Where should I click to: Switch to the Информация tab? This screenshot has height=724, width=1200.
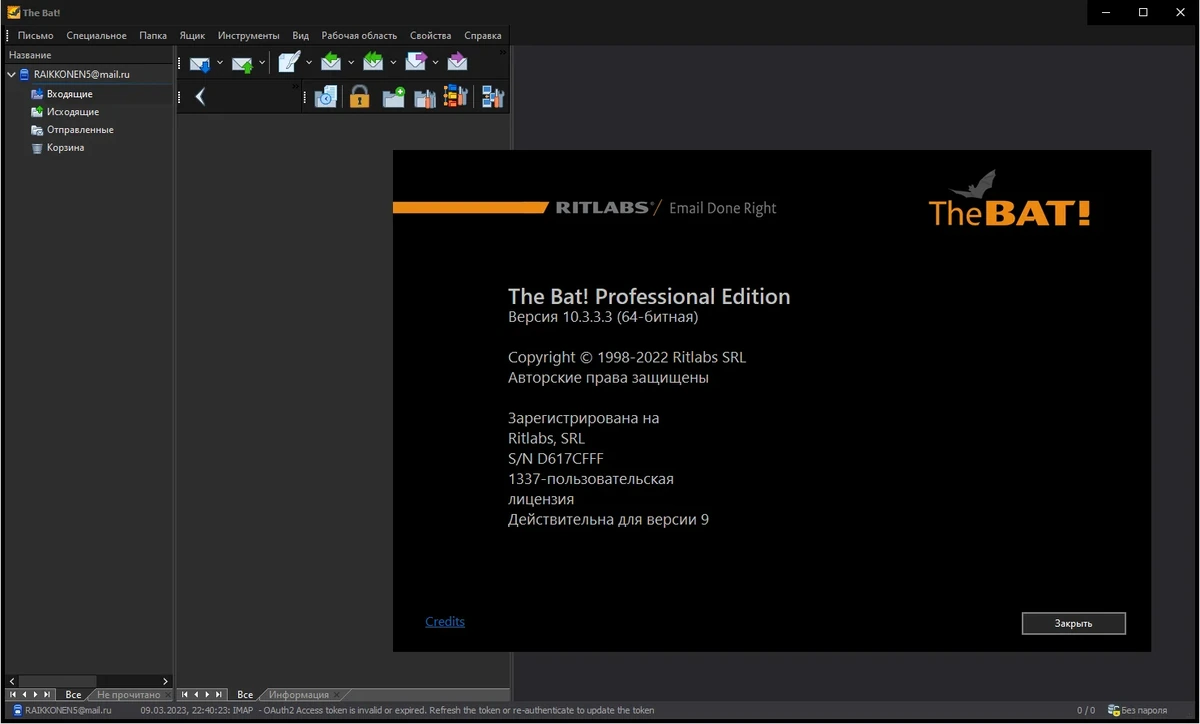coord(299,694)
